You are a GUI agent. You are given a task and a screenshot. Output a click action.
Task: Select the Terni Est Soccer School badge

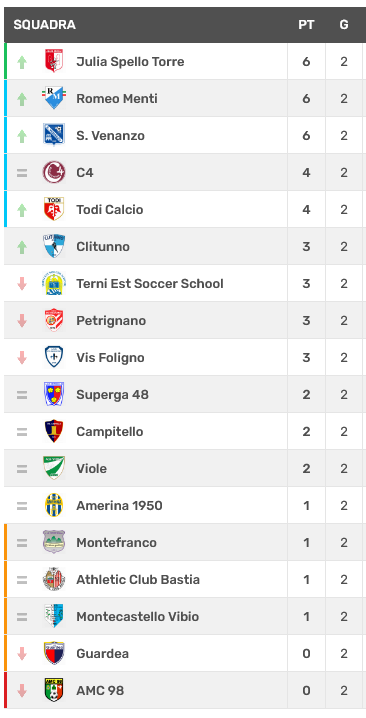(x=54, y=283)
